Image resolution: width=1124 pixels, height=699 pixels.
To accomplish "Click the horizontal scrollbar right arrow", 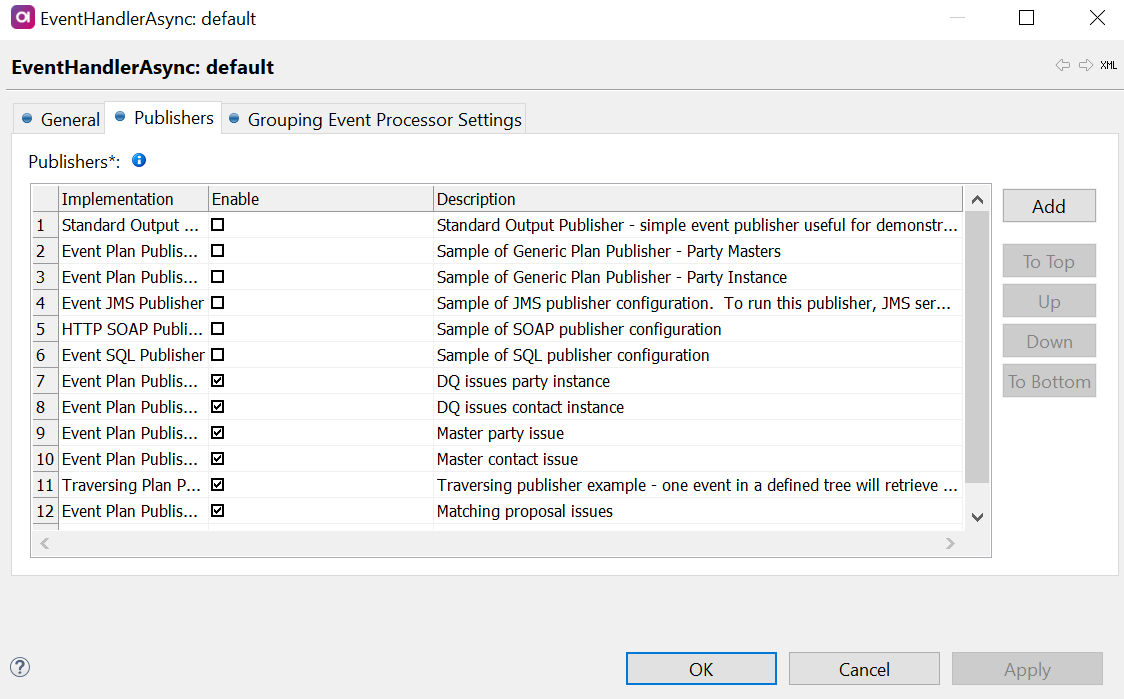I will (x=950, y=543).
